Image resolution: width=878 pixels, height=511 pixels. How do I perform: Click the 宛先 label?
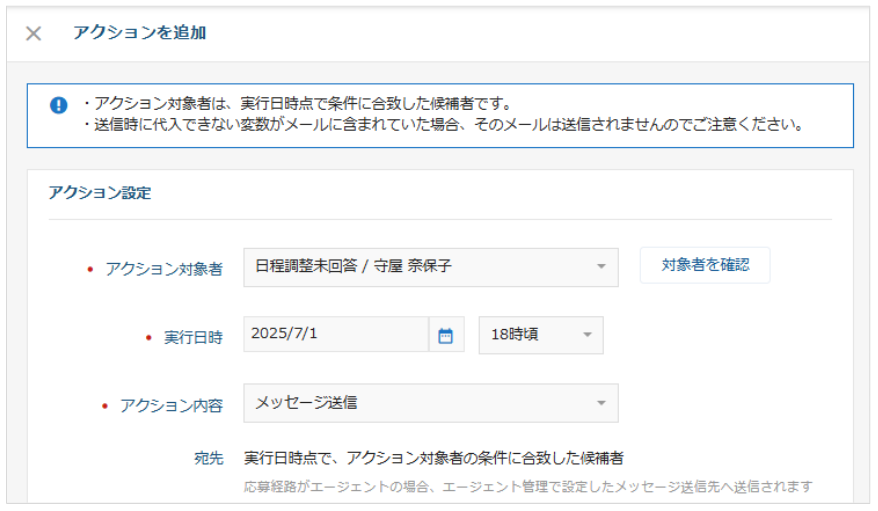(x=208, y=459)
